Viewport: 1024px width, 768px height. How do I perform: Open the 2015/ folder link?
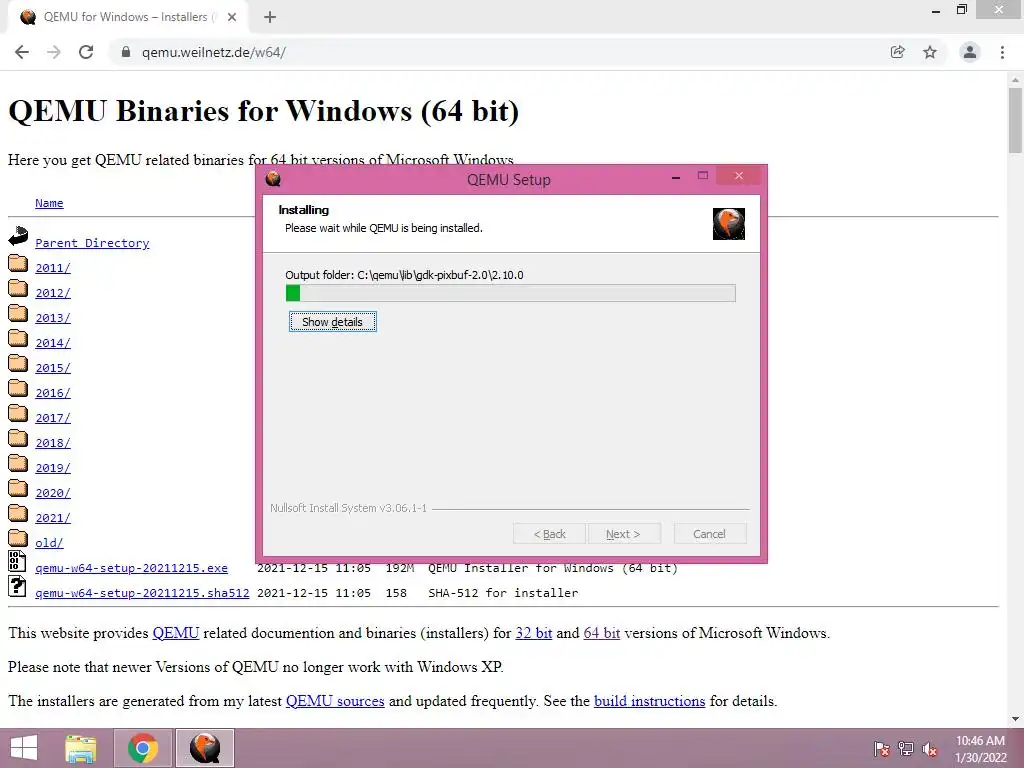[x=53, y=368]
